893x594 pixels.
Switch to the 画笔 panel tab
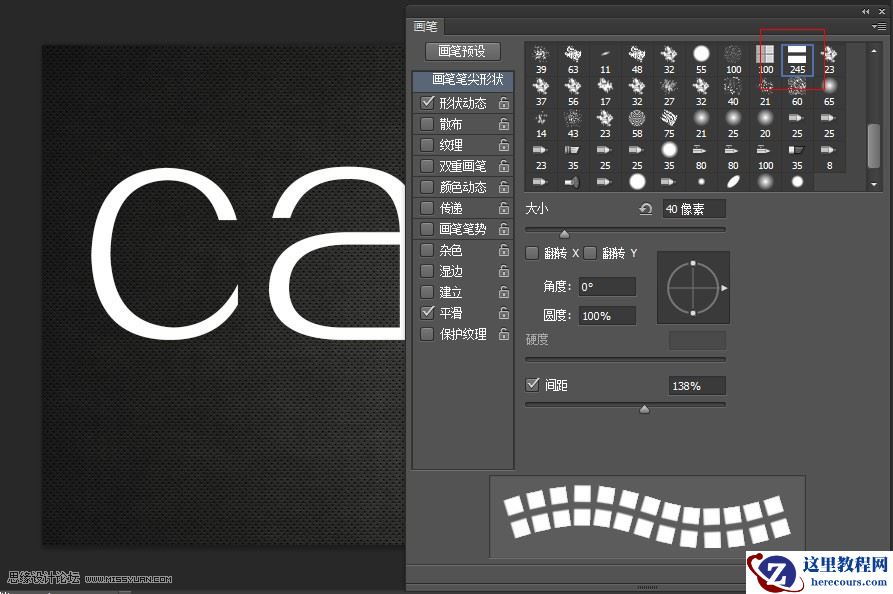click(425, 27)
